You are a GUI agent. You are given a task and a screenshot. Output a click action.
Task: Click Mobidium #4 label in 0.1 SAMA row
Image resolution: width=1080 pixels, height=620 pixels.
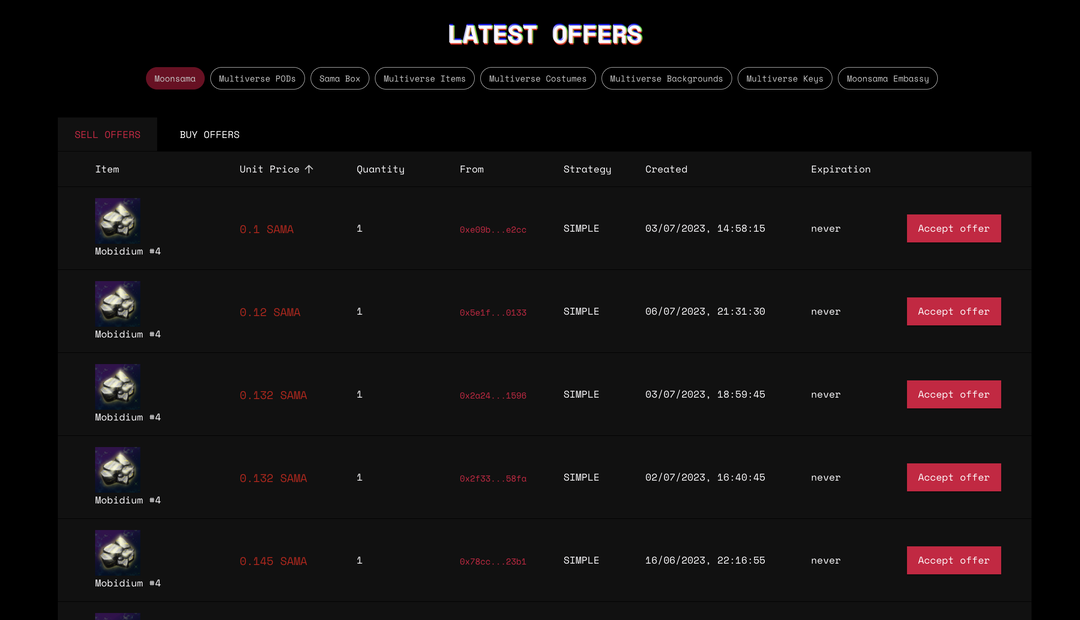point(128,251)
